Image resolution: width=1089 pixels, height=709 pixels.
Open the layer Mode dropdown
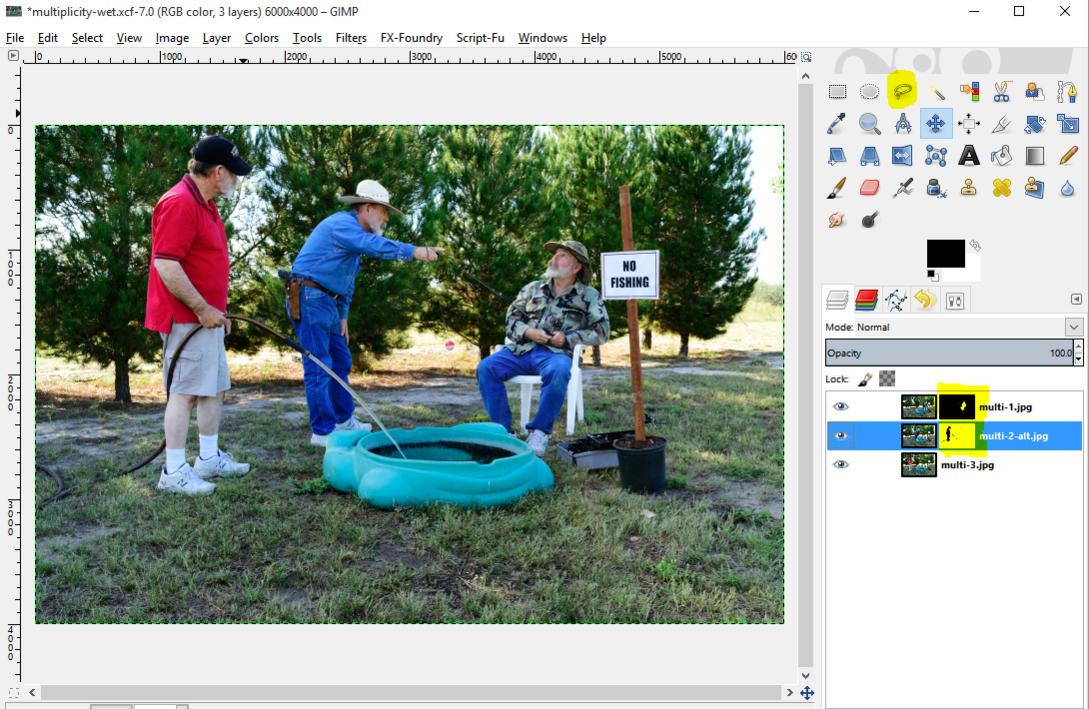(x=1073, y=327)
